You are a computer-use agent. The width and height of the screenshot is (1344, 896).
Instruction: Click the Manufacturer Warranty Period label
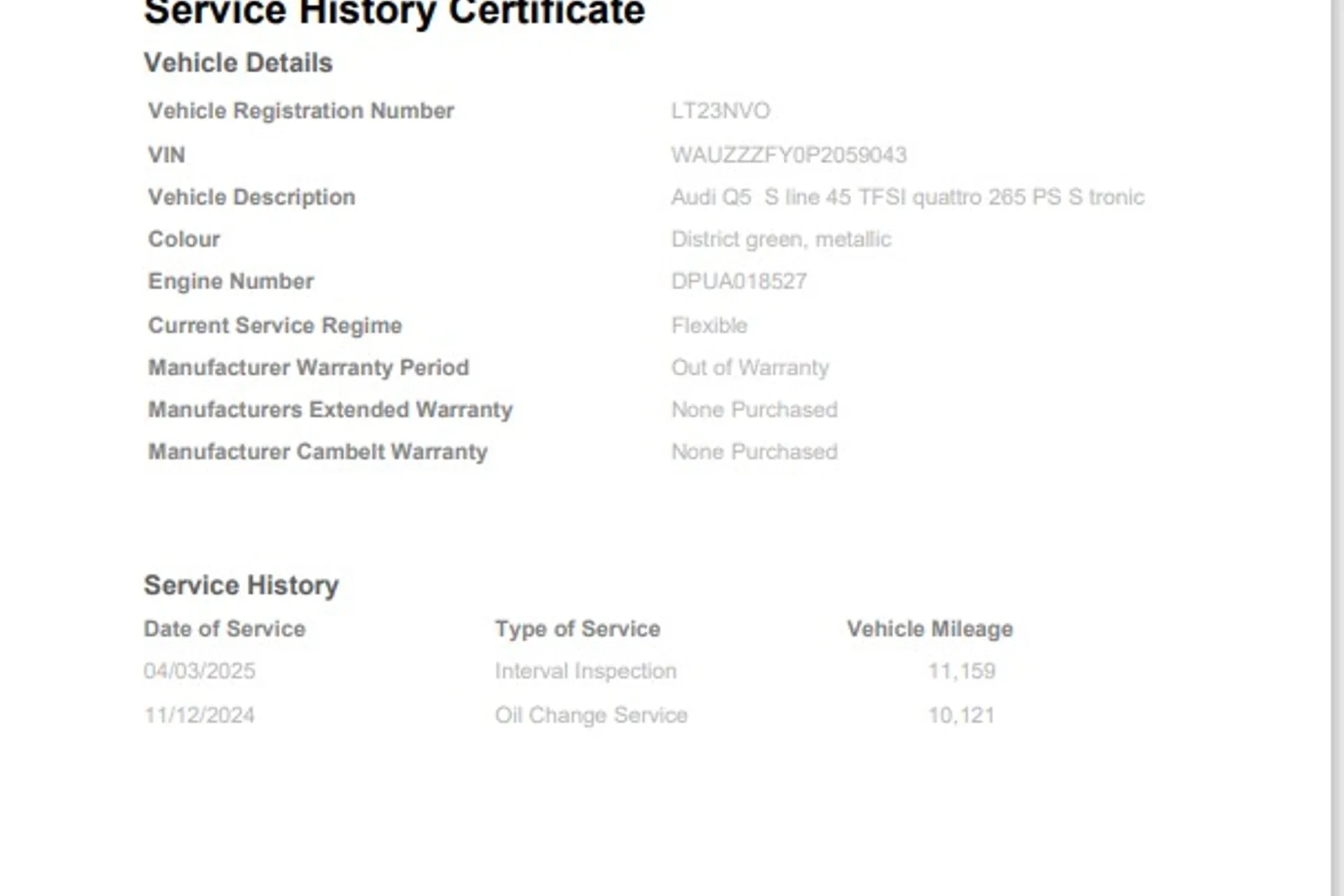[308, 367]
